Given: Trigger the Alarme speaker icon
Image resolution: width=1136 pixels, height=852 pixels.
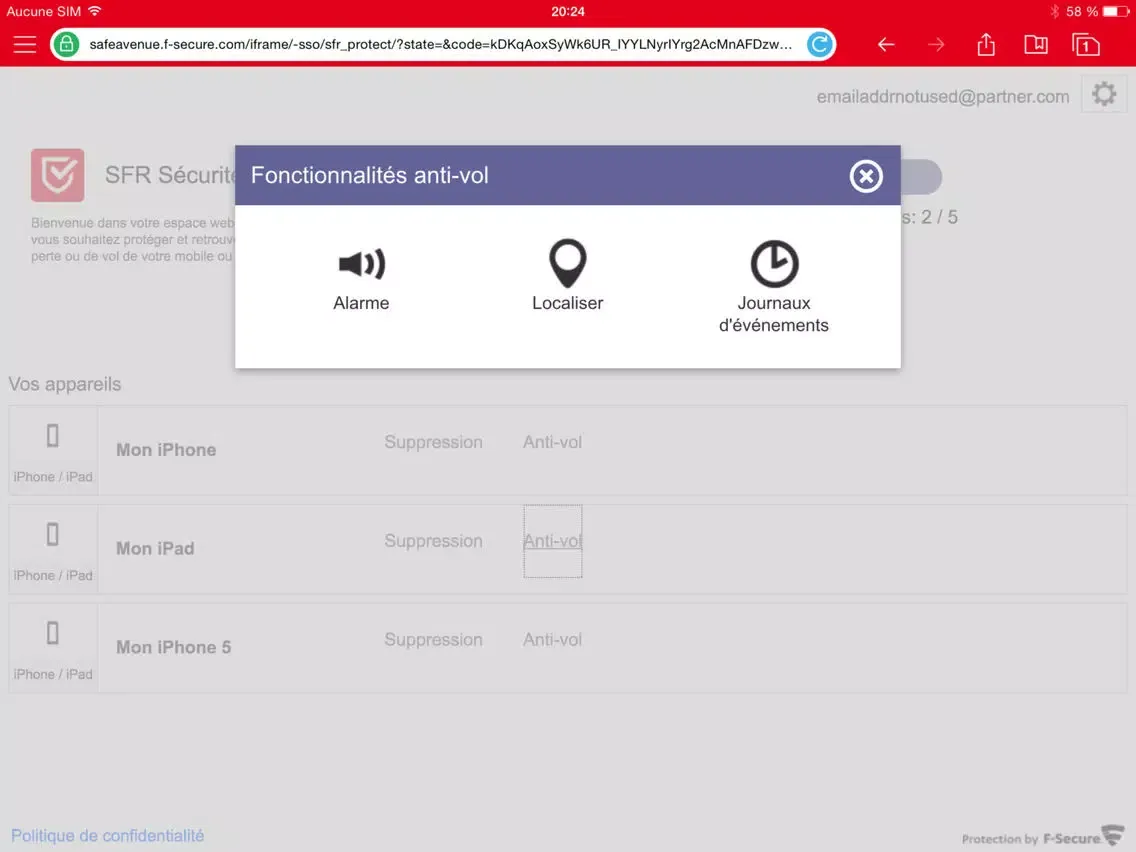Looking at the screenshot, I should pos(362,264).
